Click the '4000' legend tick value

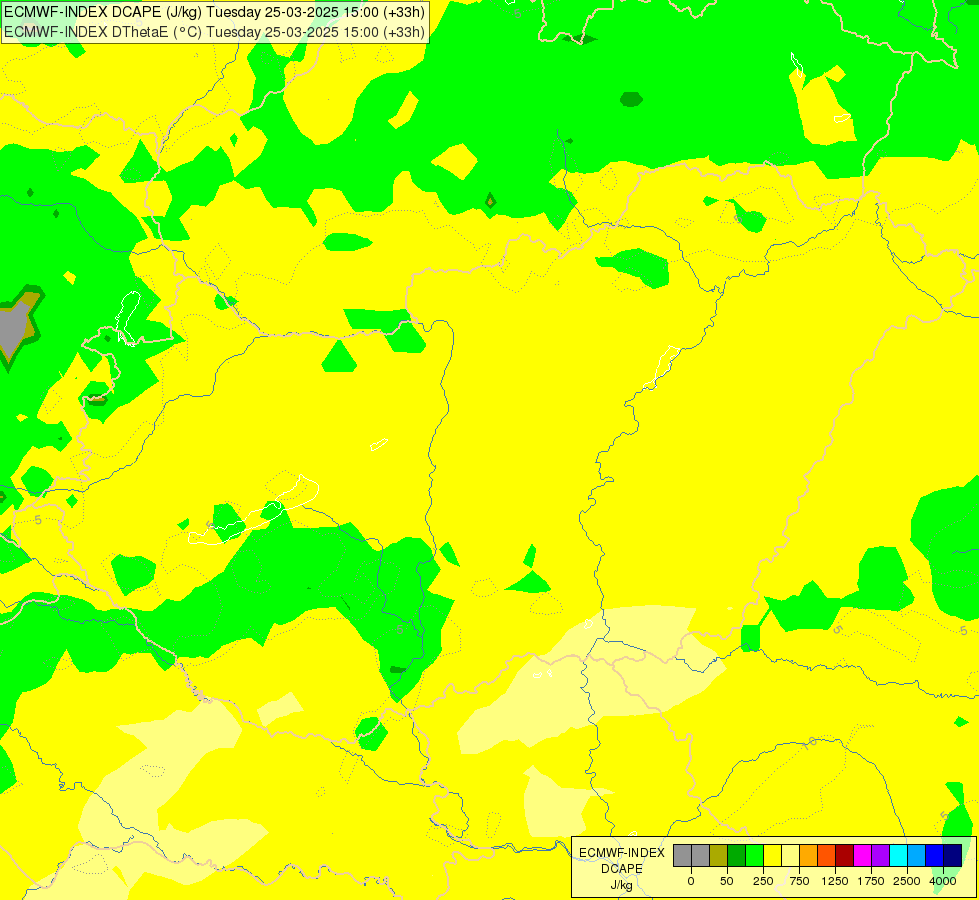pyautogui.click(x=943, y=881)
